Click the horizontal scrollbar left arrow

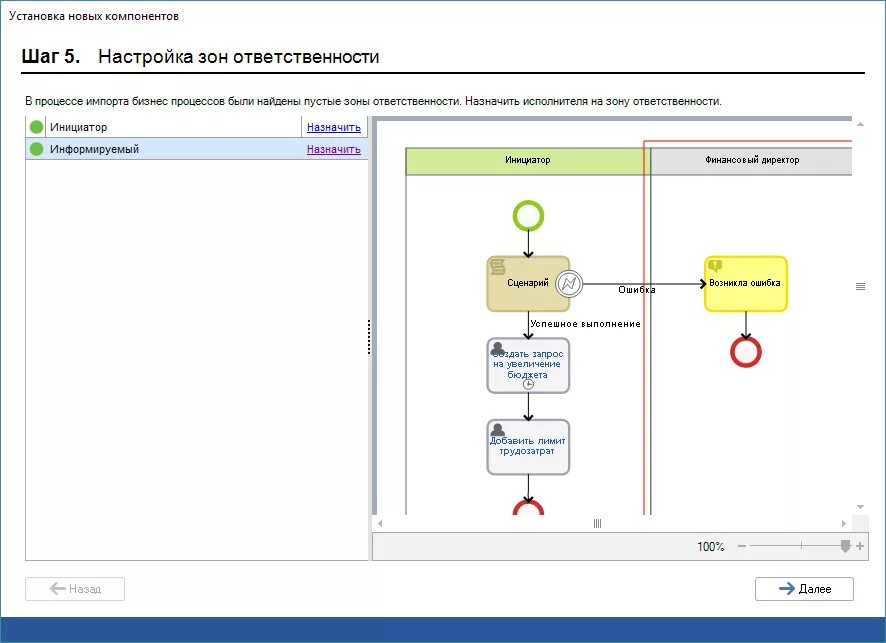coord(380,523)
